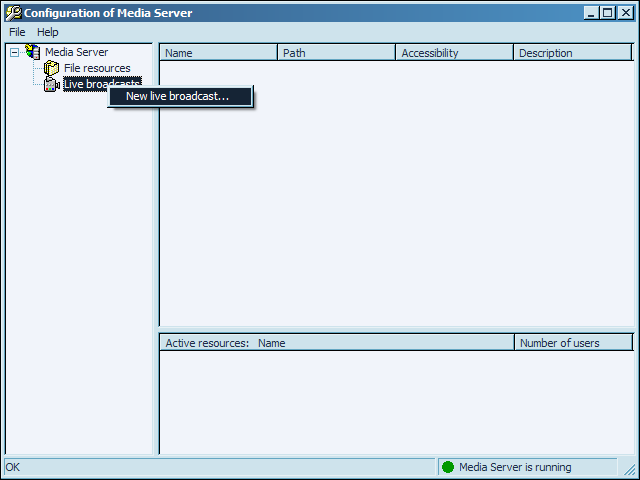Open the Help menu
The height and width of the screenshot is (480, 640).
pos(48,32)
